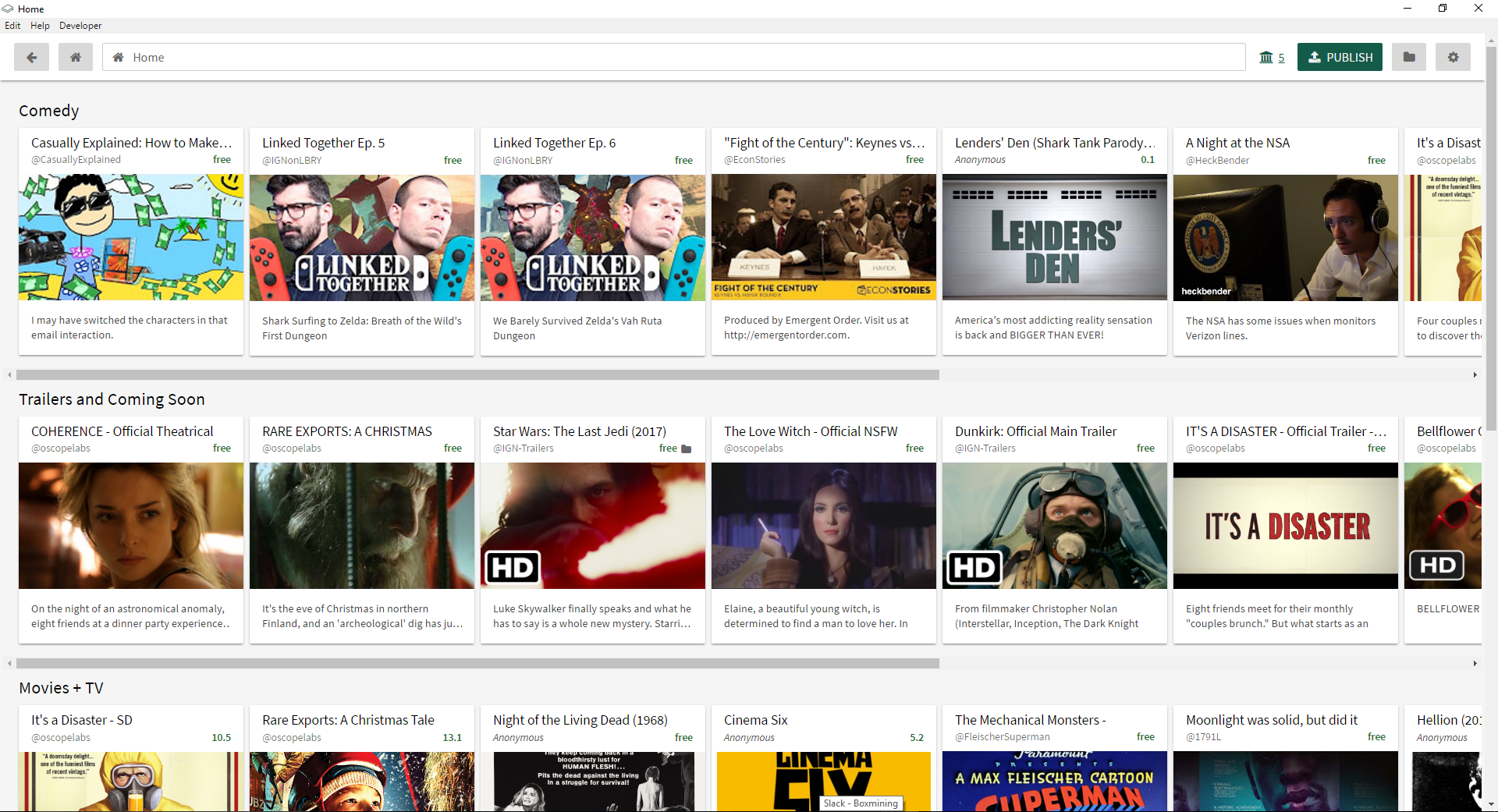This screenshot has height=812, width=1498.
Task: Click scroll-down arrow of vertical scrollbar
Action: coord(1491,804)
